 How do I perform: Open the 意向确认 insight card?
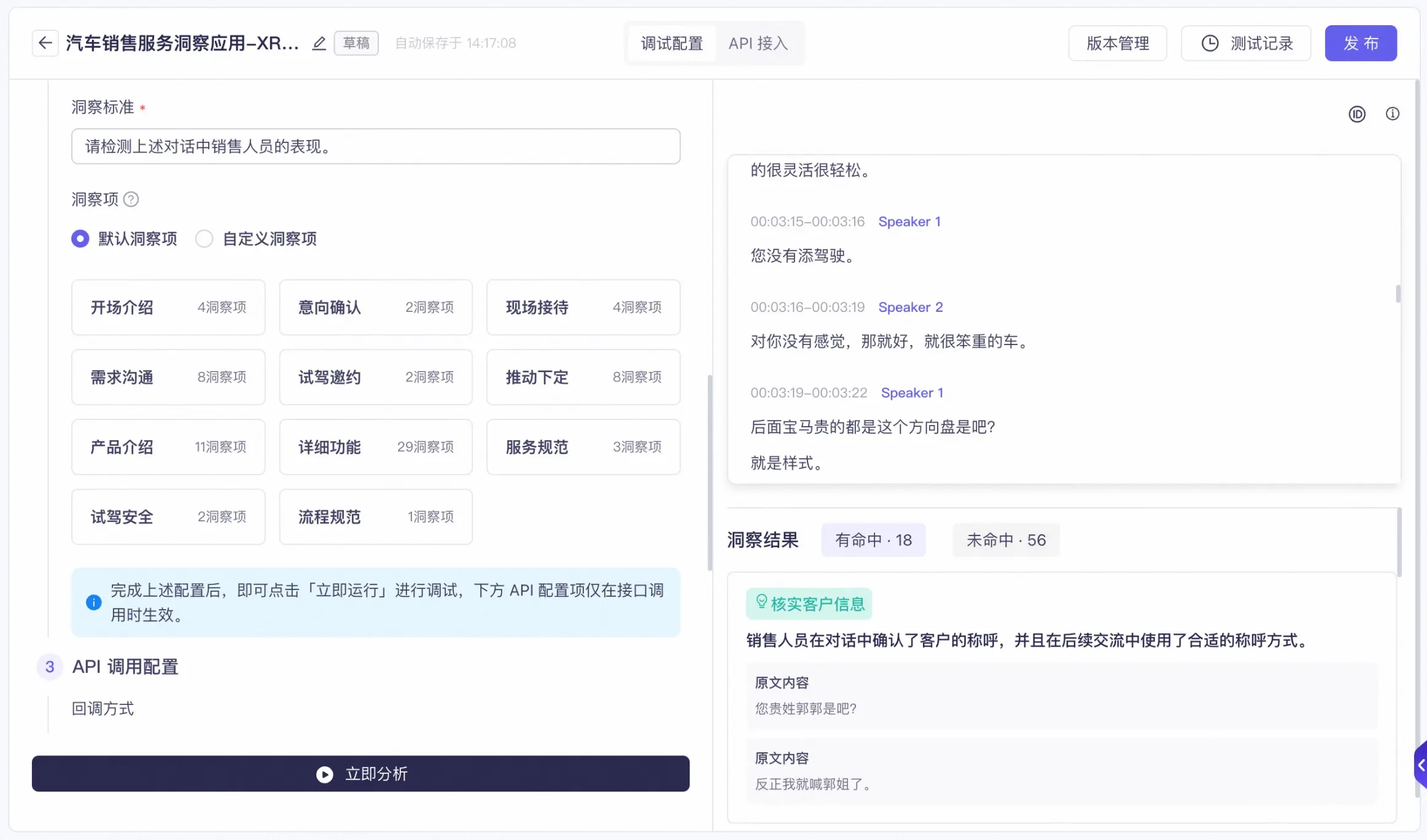[376, 308]
